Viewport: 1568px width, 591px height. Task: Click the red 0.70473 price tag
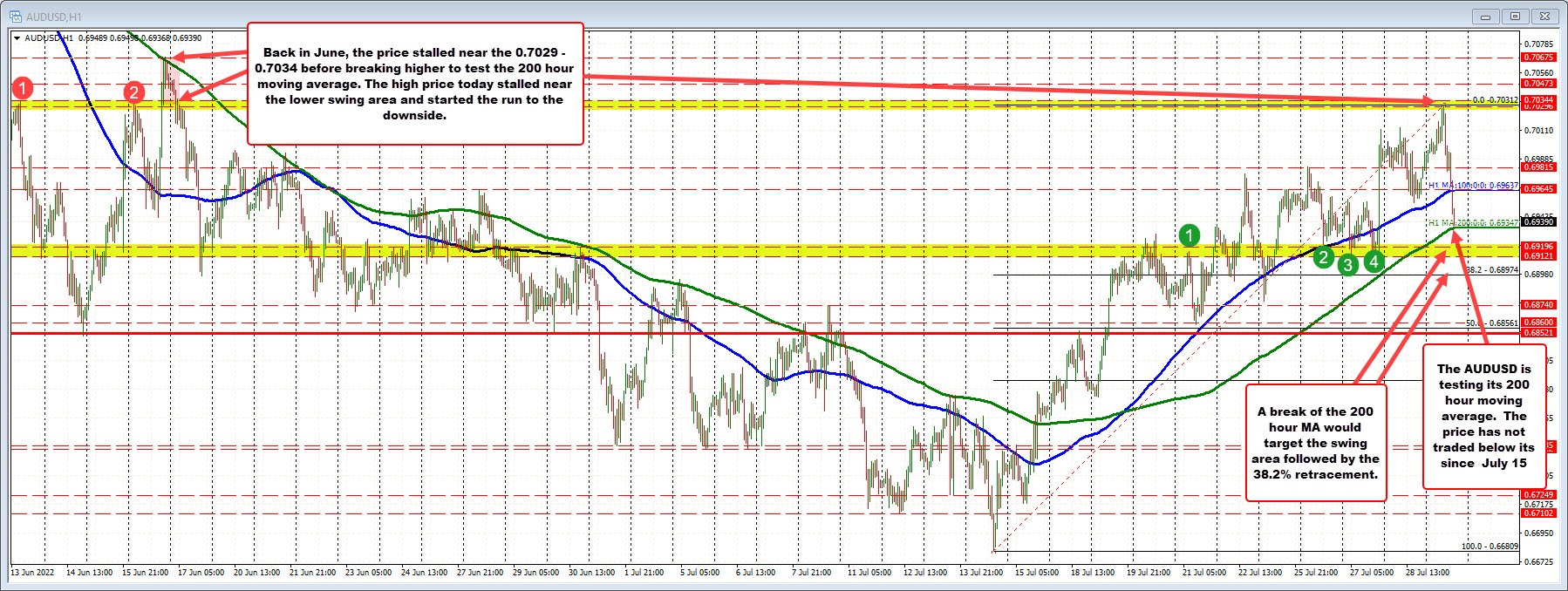(x=1537, y=84)
